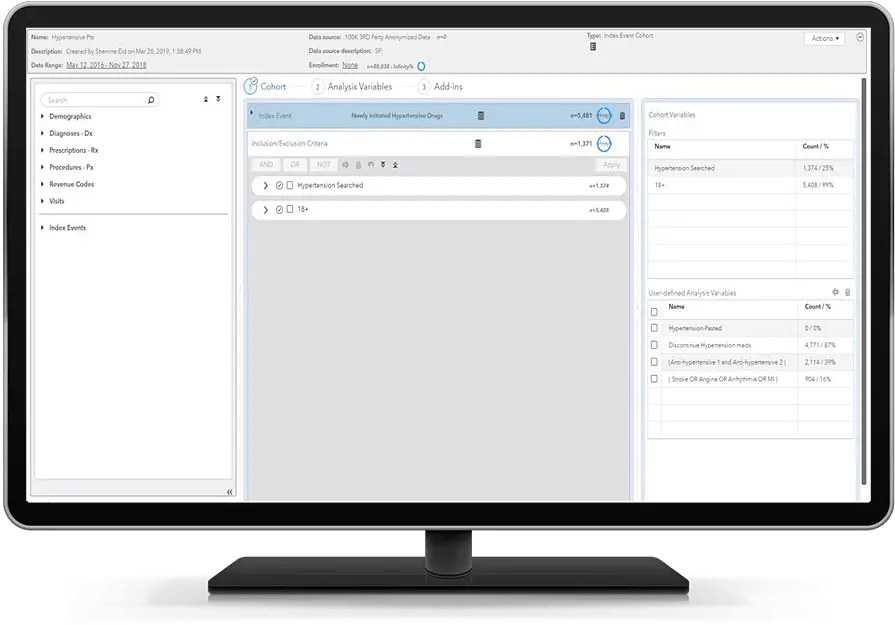This screenshot has width=895, height=625.
Task: Tick the 18+ criteria checkbox
Action: (290, 209)
